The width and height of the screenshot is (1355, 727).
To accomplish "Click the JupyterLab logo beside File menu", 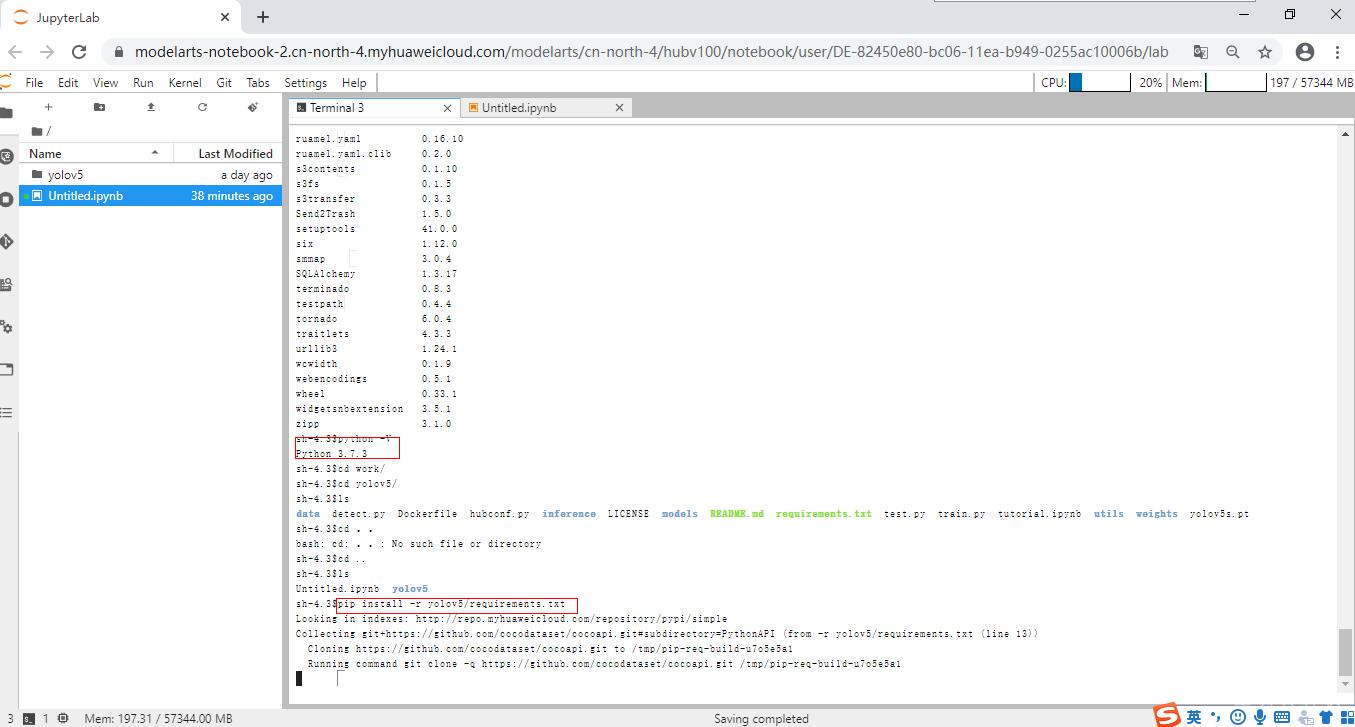I will coord(6,82).
